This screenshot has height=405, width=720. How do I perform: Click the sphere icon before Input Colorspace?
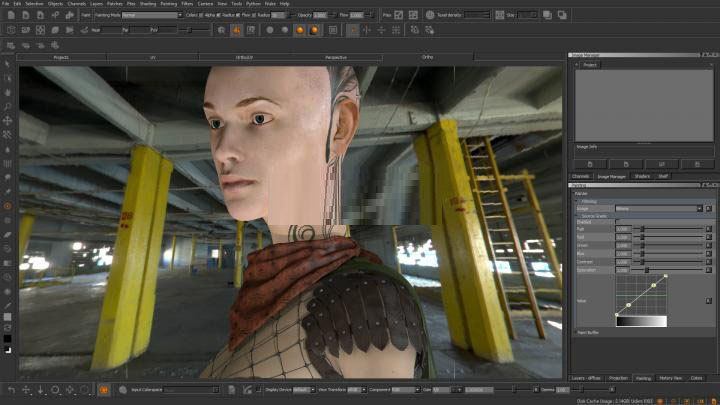(123, 390)
